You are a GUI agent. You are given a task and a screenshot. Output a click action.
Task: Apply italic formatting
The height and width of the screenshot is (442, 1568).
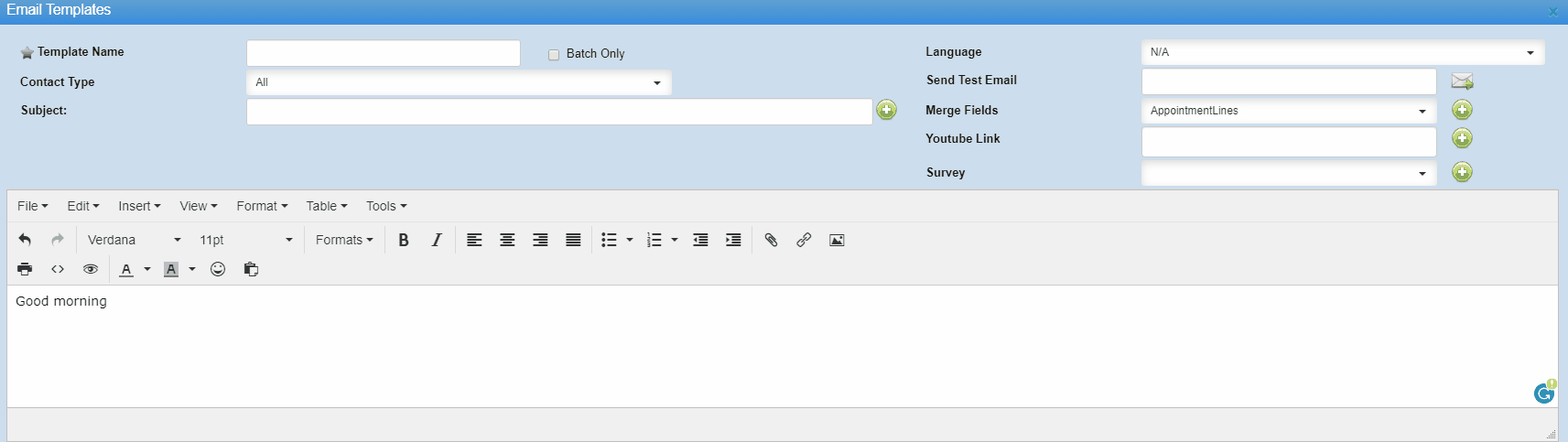437,240
